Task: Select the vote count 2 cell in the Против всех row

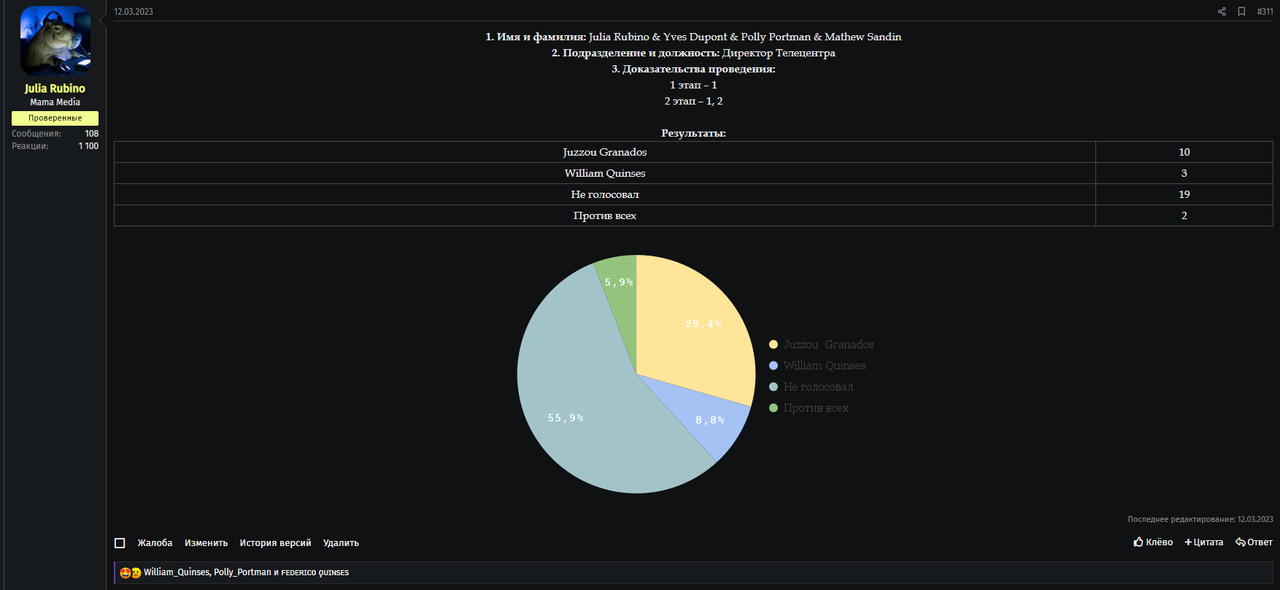Action: click(1184, 215)
